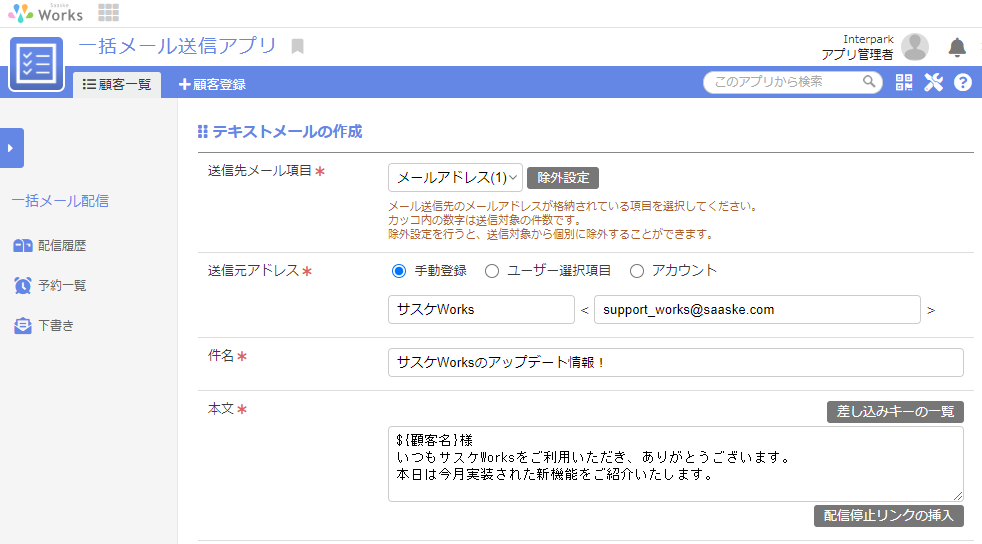Image resolution: width=982 pixels, height=544 pixels.
Task: Click the 送信先メール項目 label
Action: click(260, 171)
